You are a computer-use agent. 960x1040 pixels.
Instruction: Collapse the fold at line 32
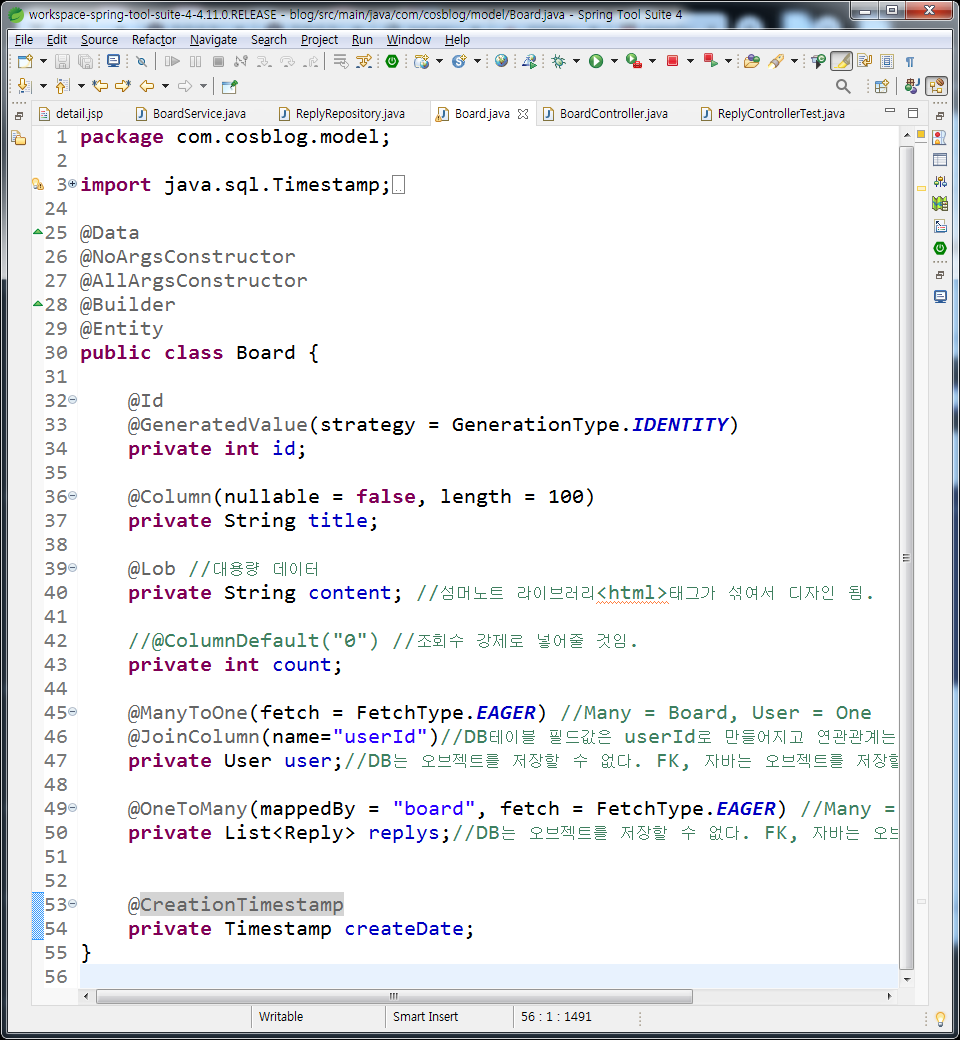click(72, 399)
